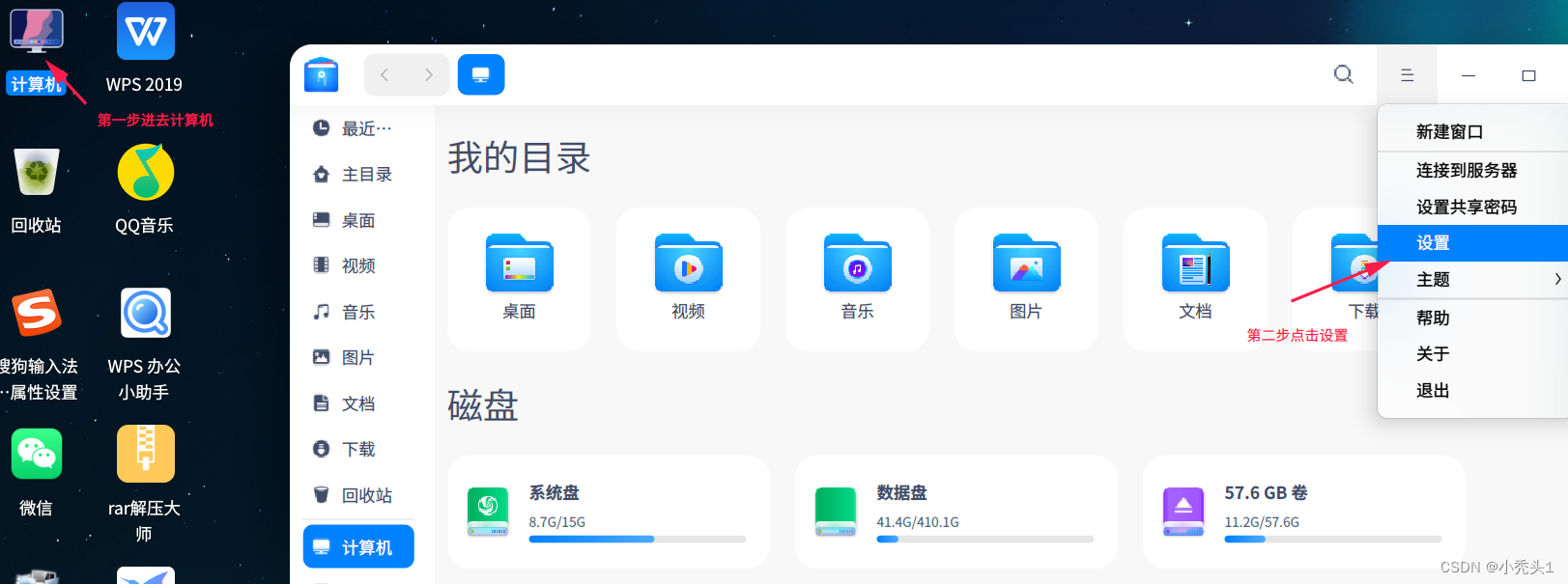Select 回收站 in the sidebar
The height and width of the screenshot is (584, 1568).
pos(358,495)
